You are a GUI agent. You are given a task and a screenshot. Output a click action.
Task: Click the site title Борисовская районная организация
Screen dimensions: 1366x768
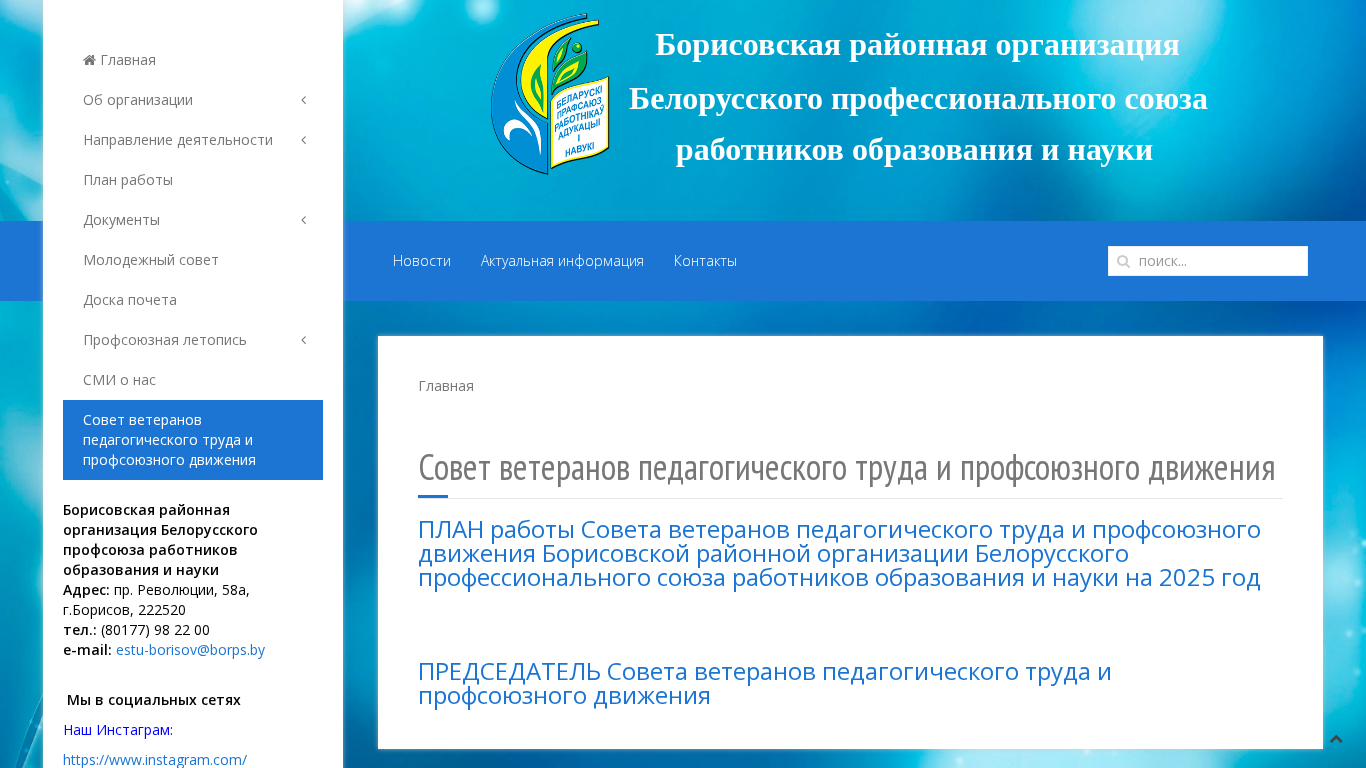[x=917, y=45]
